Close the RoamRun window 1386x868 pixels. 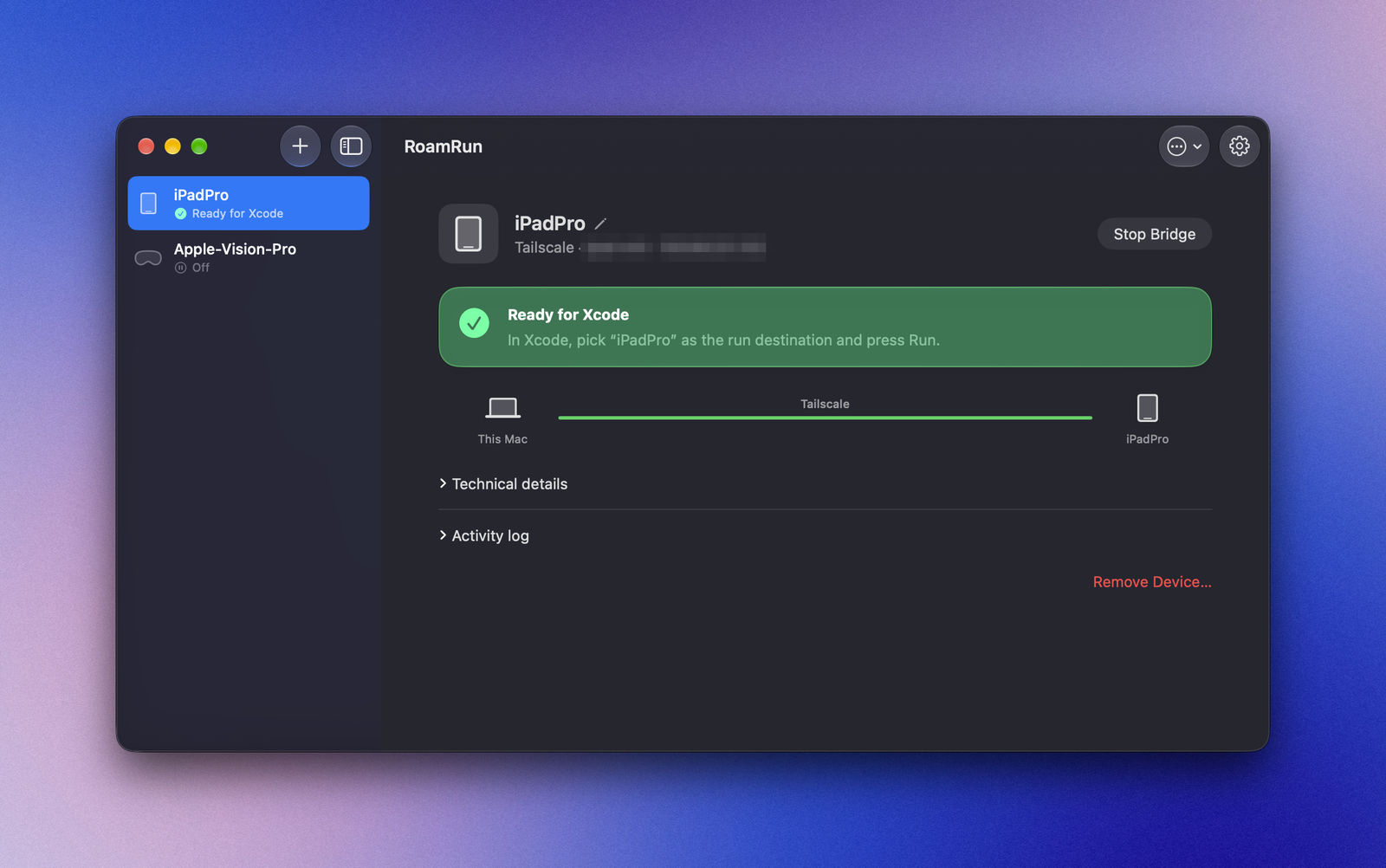146,146
